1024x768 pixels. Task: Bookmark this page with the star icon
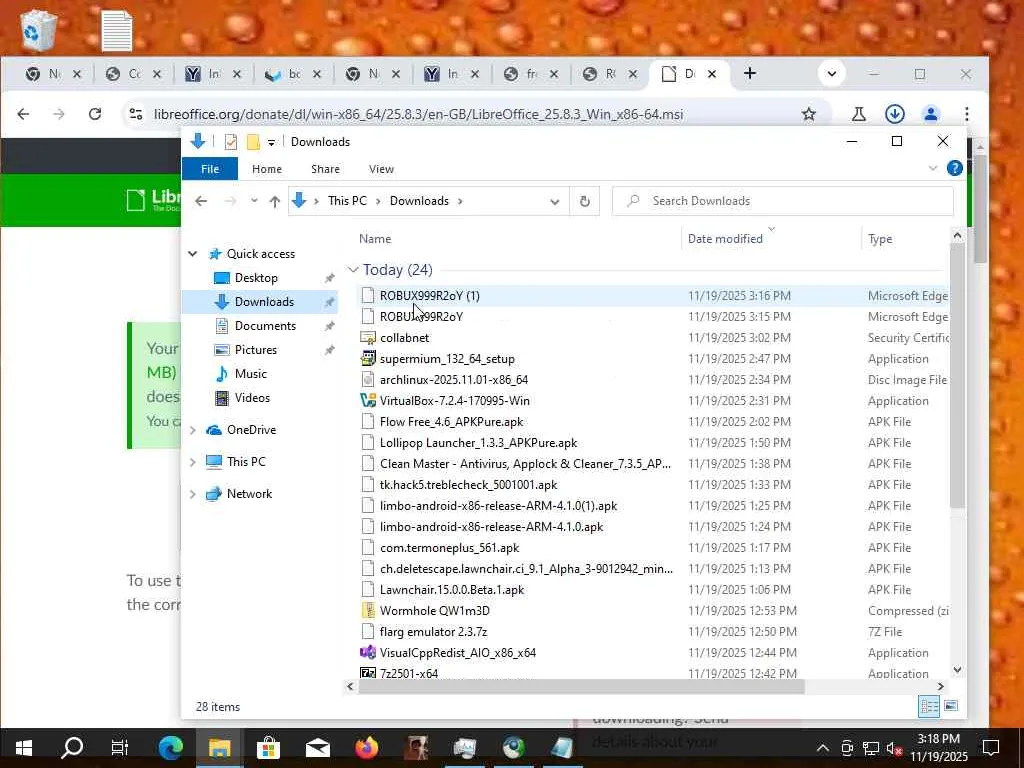(808, 114)
